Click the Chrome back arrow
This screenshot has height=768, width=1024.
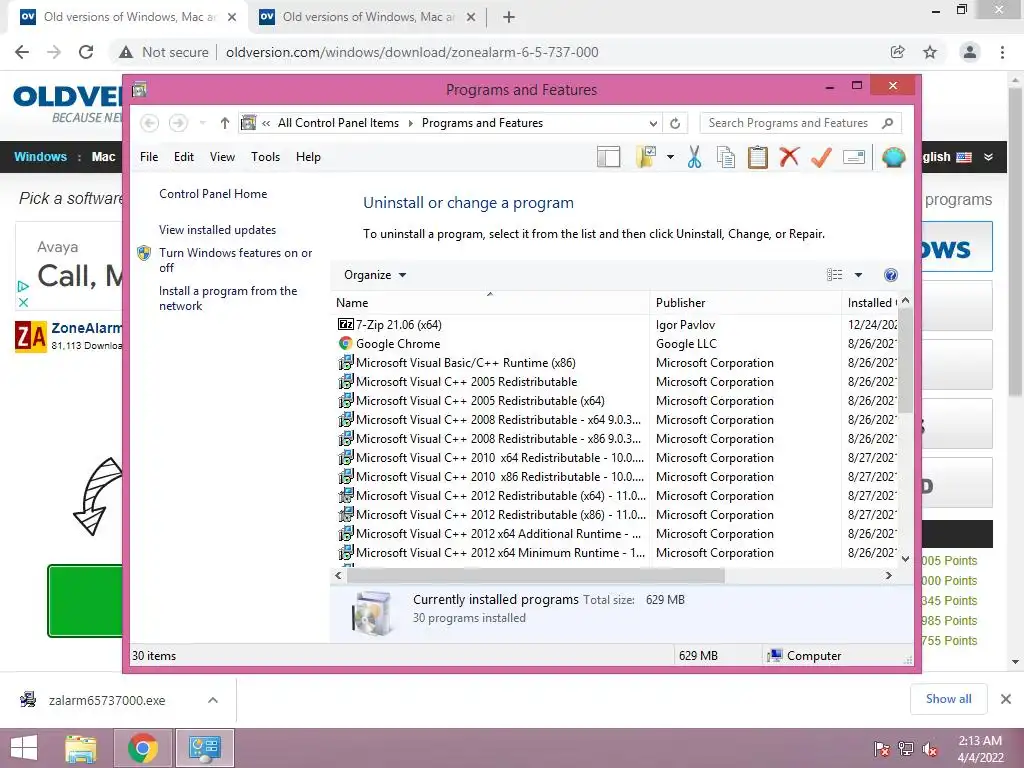[22, 52]
